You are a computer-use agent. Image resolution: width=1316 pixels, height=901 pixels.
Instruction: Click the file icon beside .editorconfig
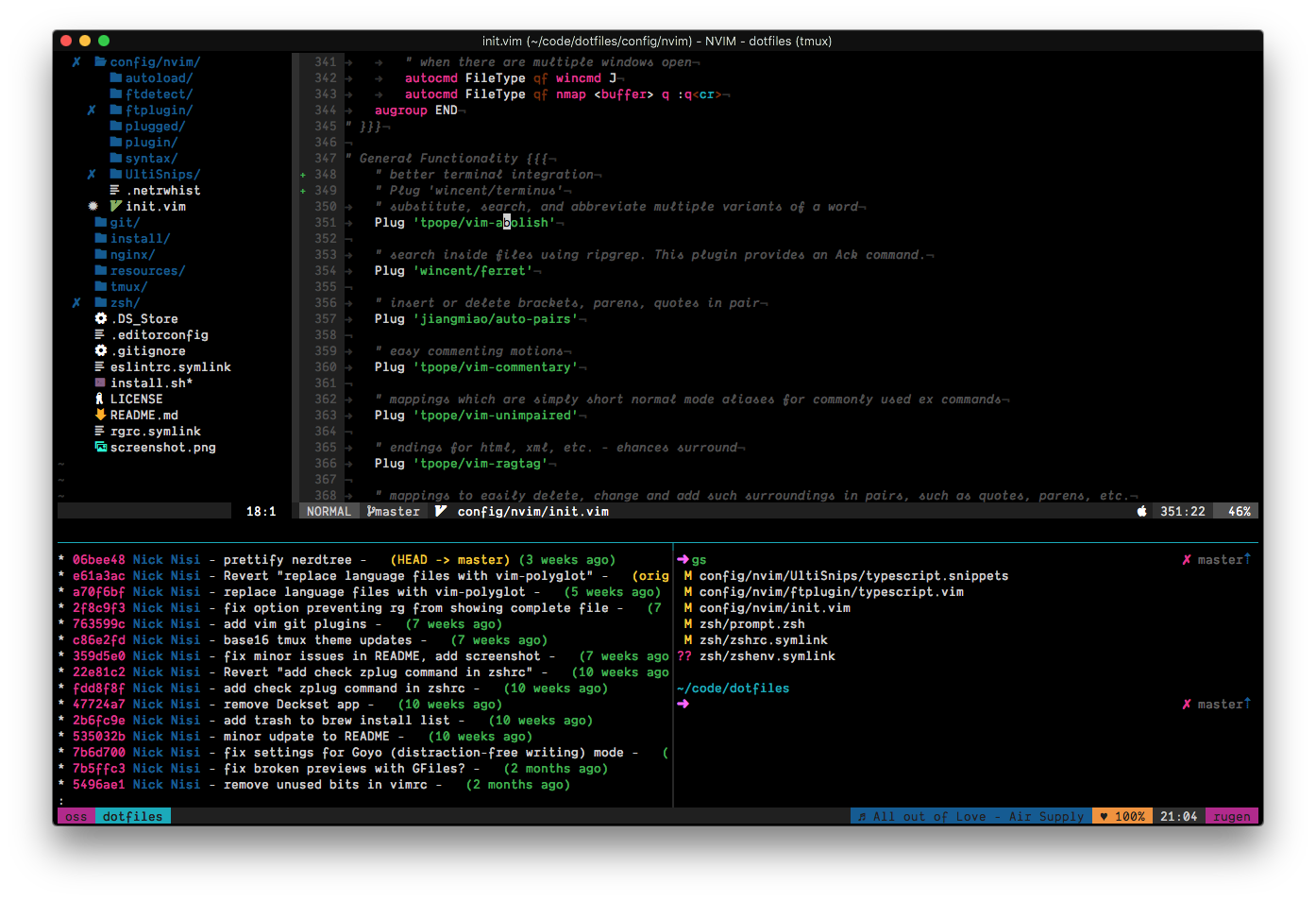coord(100,335)
